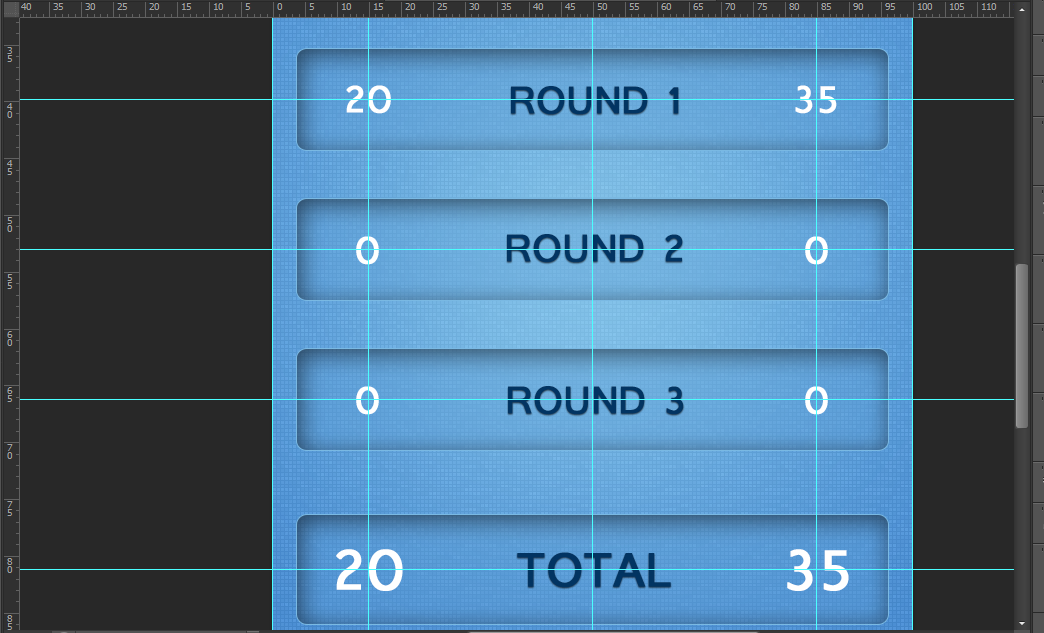Click the left 0 score in Round 3

[368, 400]
